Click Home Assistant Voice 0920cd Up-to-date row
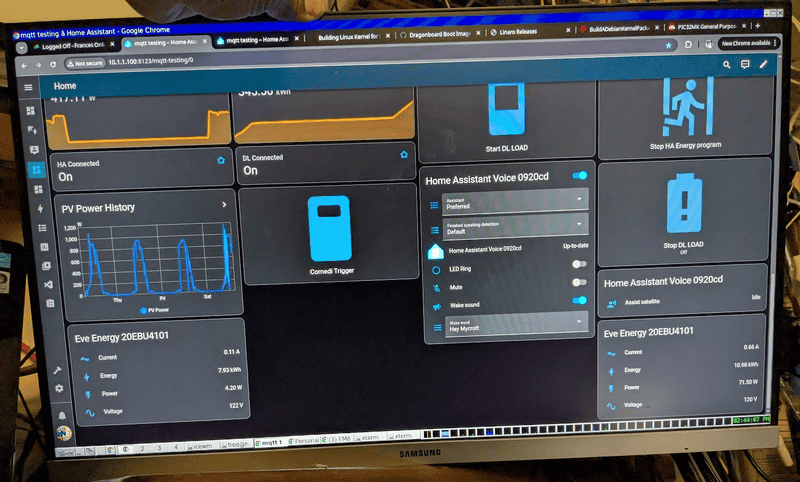Screen dimensions: 800x482 [x=508, y=248]
